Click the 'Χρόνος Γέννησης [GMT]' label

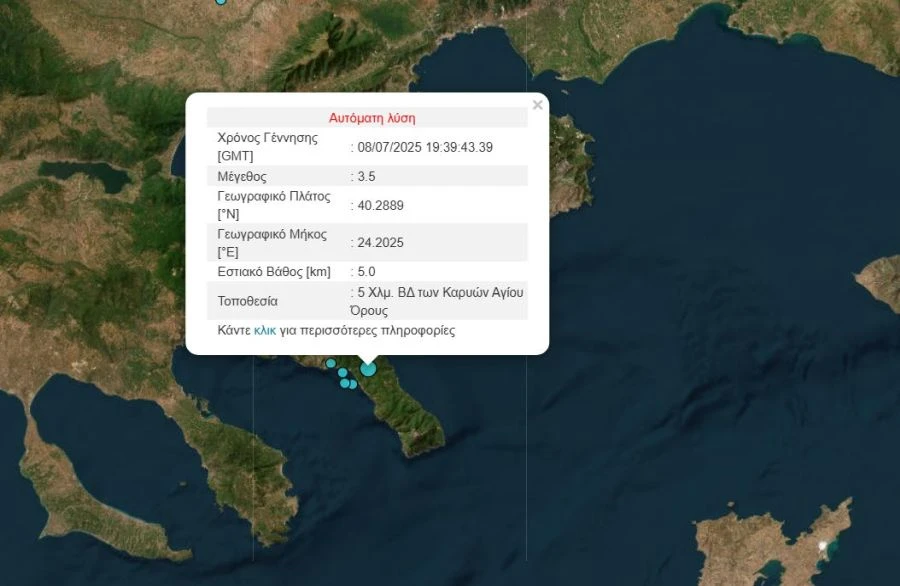click(x=268, y=147)
